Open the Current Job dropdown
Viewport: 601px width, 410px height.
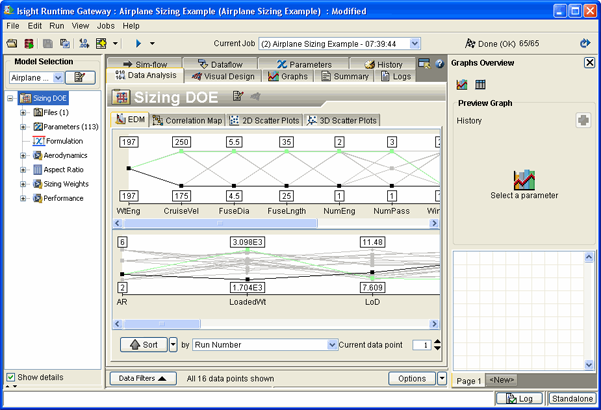click(x=415, y=44)
